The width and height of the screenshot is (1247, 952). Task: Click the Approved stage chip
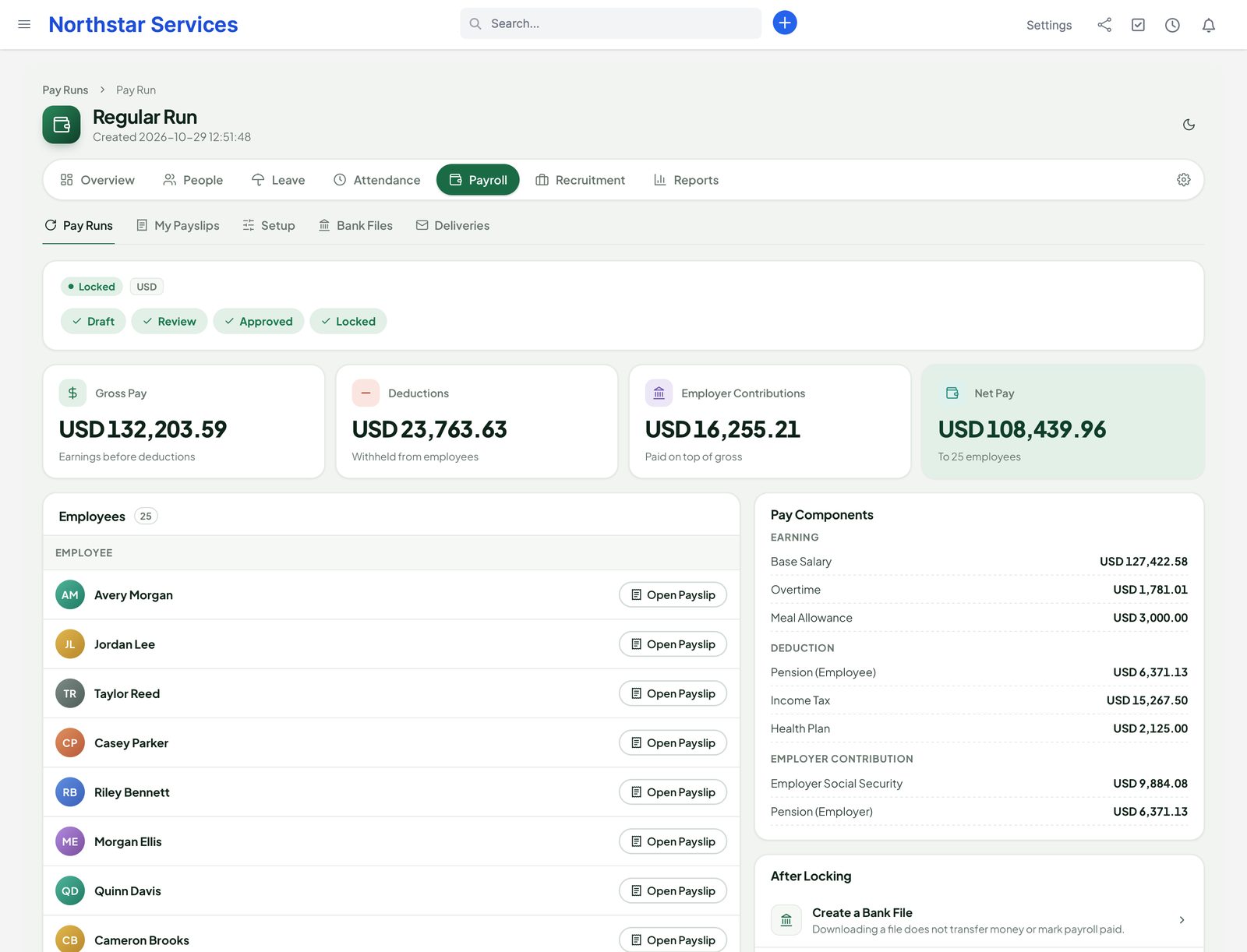[x=259, y=321]
